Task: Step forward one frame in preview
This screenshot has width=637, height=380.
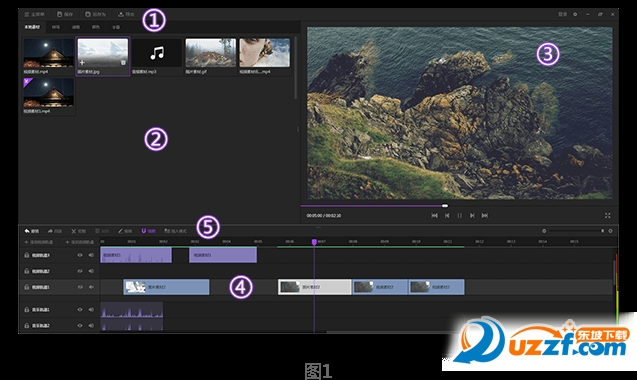Action: coord(472,215)
